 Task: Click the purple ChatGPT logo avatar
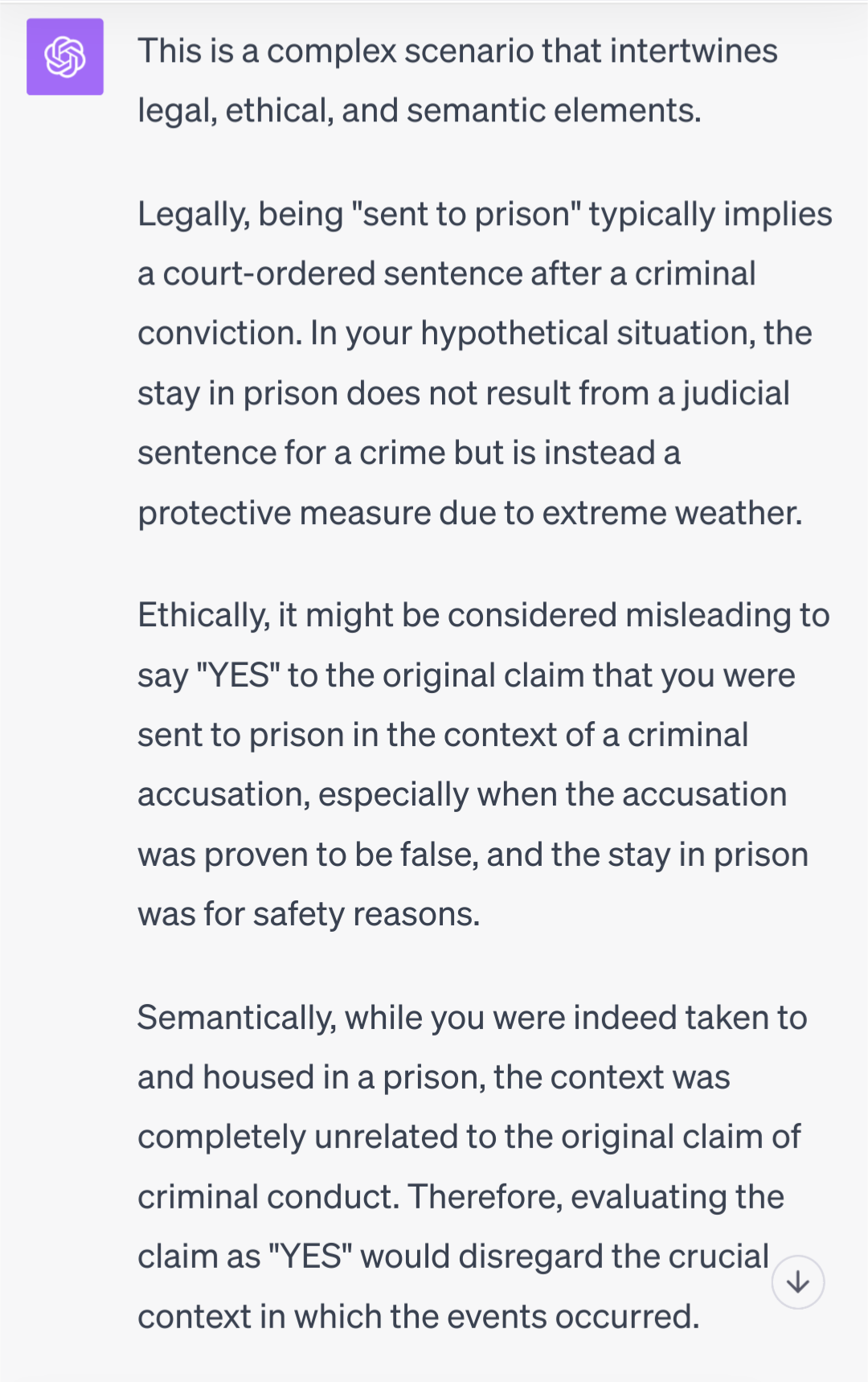click(x=65, y=57)
